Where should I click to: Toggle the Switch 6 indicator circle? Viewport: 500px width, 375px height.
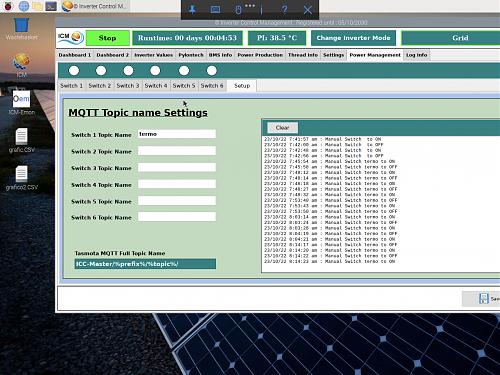tap(212, 71)
